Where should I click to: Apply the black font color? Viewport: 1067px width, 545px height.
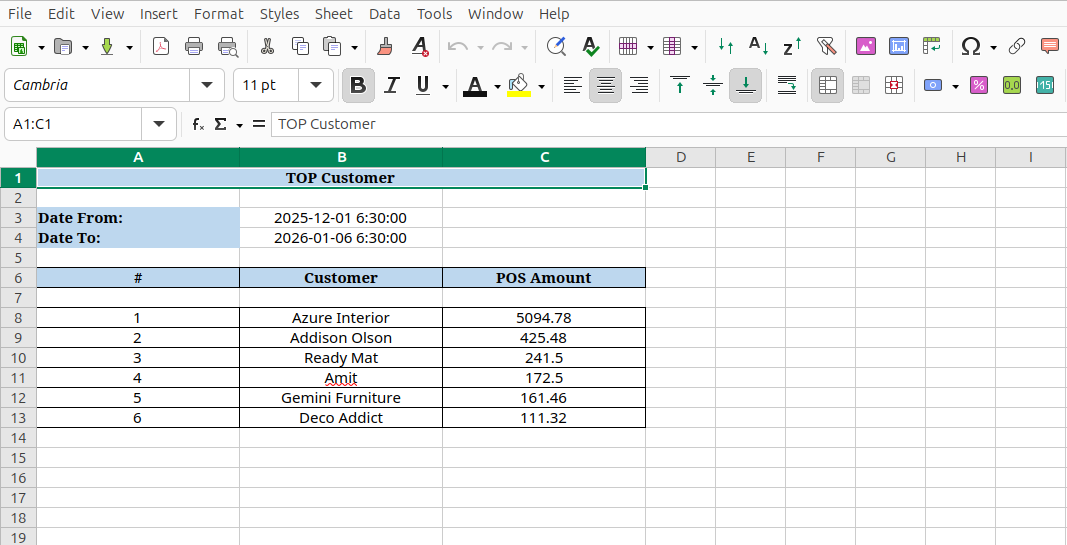coord(475,86)
